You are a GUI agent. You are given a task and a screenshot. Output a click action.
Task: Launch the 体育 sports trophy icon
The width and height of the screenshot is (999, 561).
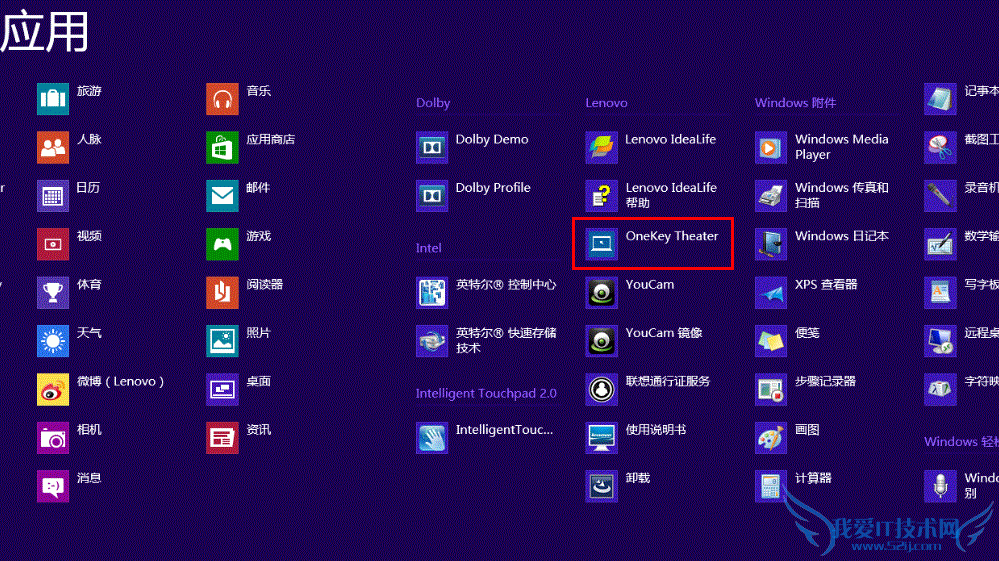coord(53,292)
